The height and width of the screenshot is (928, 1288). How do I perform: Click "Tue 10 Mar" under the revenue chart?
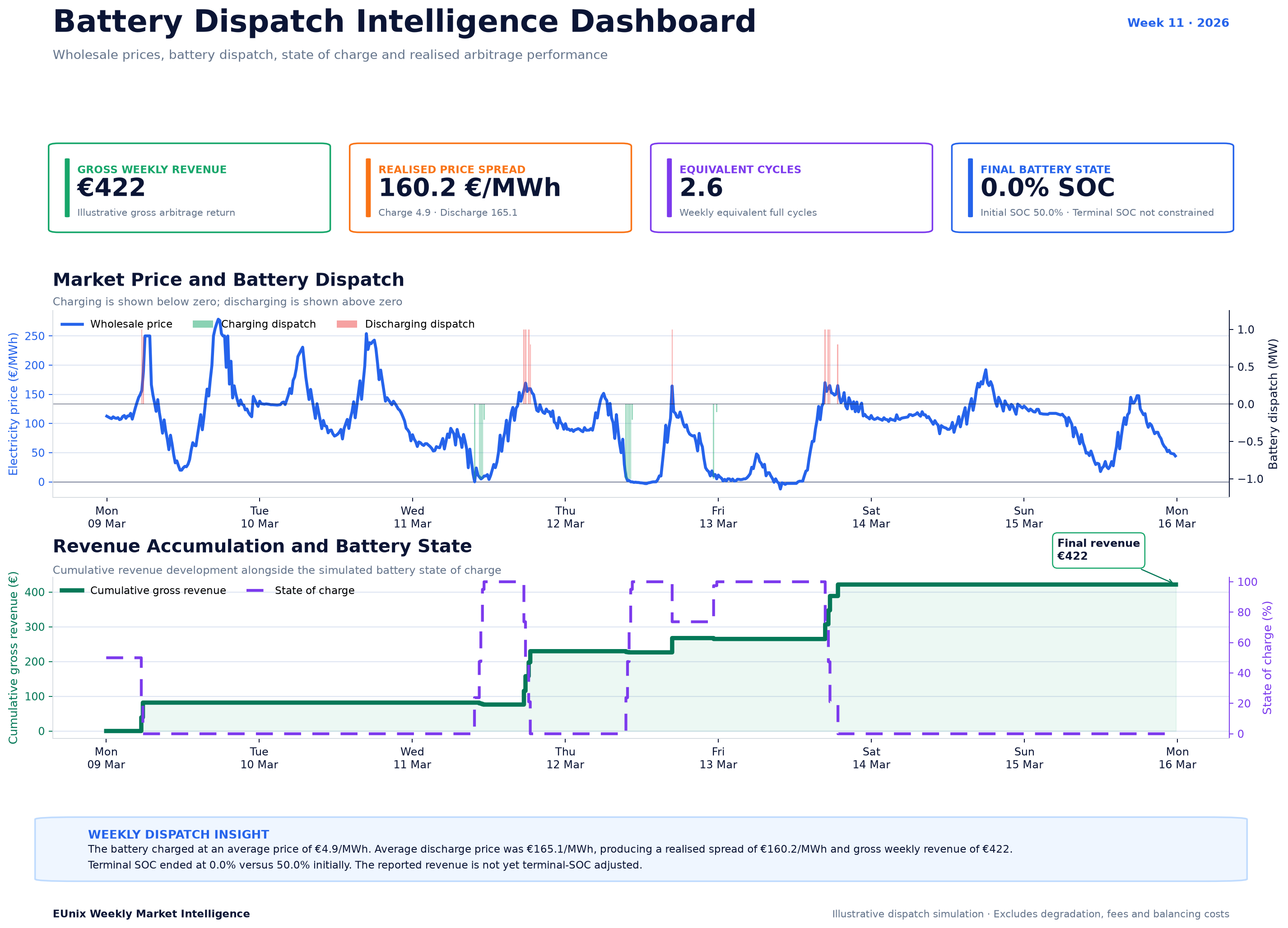(x=259, y=758)
